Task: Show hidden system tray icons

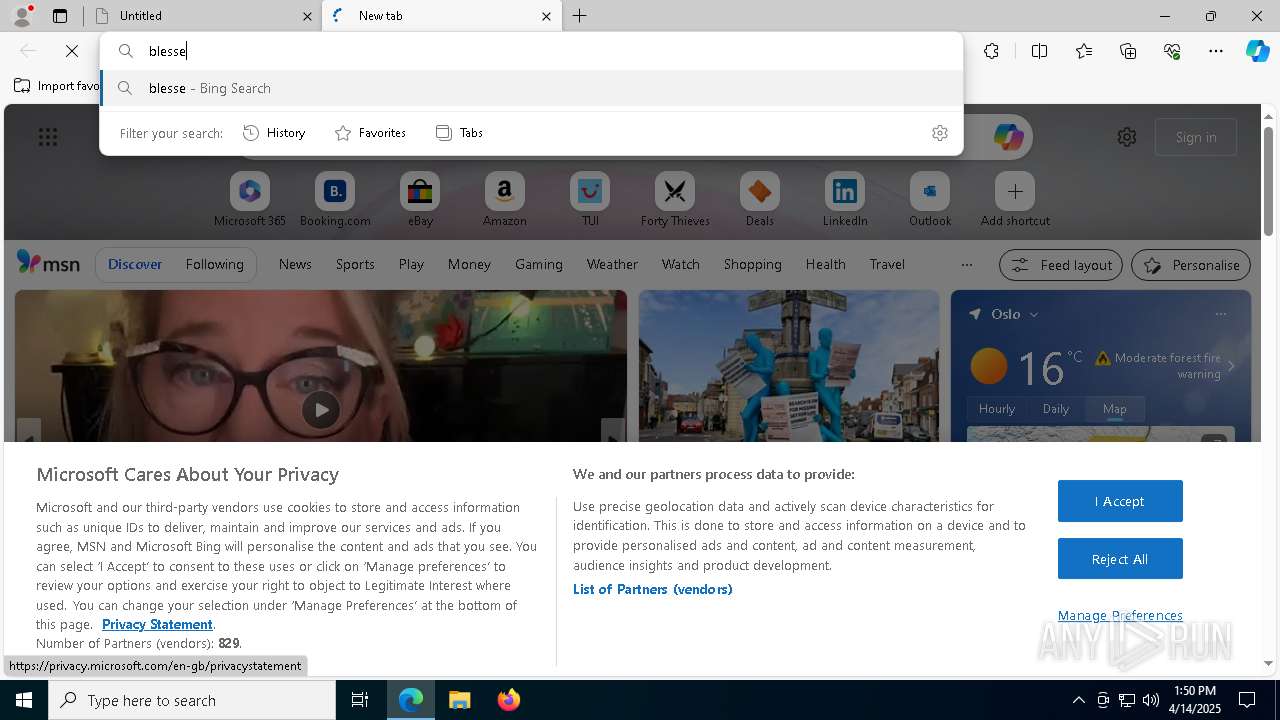Action: [1078, 700]
